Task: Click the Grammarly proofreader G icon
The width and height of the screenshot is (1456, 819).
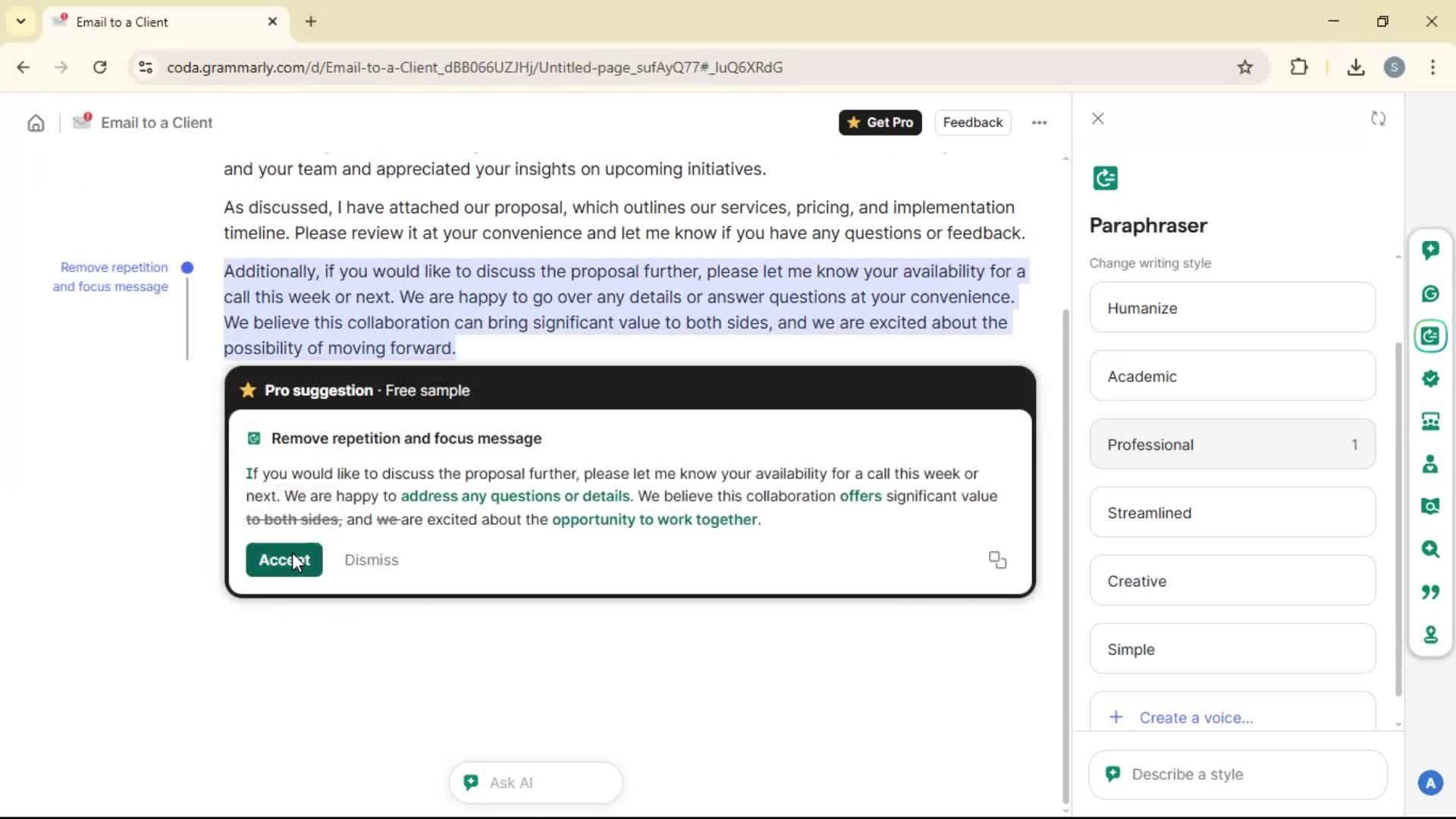Action: point(1430,293)
